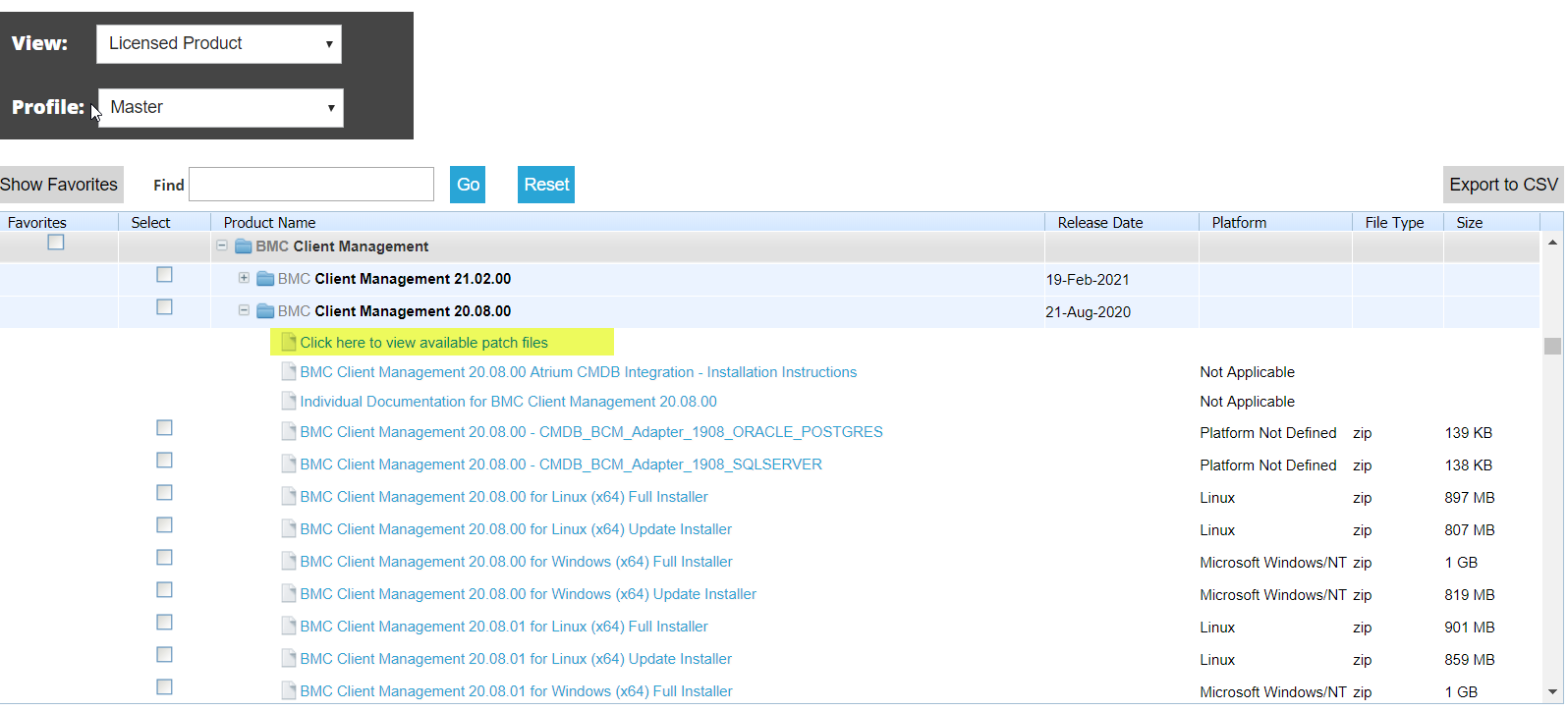Open 20.08.00 Windows (x64) Update Installer link
The image size is (1568, 711).
point(529,594)
